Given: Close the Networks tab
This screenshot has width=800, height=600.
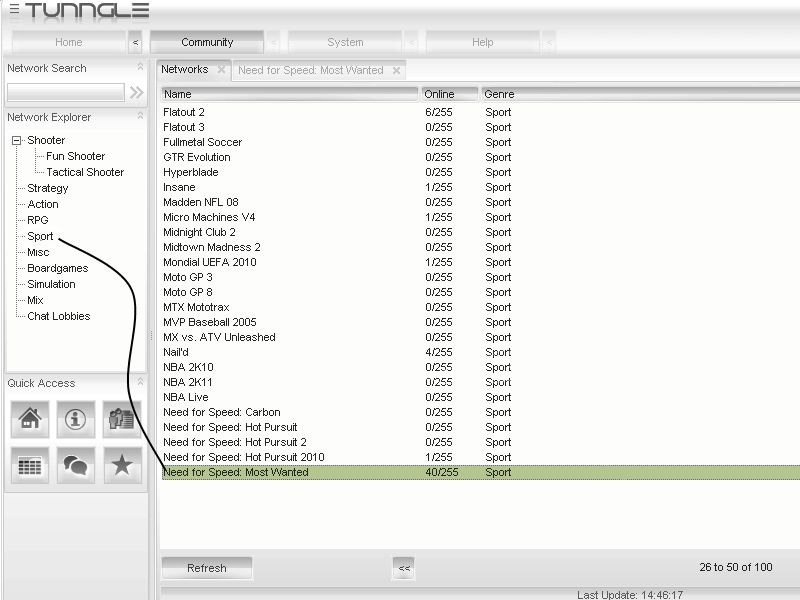Looking at the screenshot, I should pyautogui.click(x=221, y=70).
